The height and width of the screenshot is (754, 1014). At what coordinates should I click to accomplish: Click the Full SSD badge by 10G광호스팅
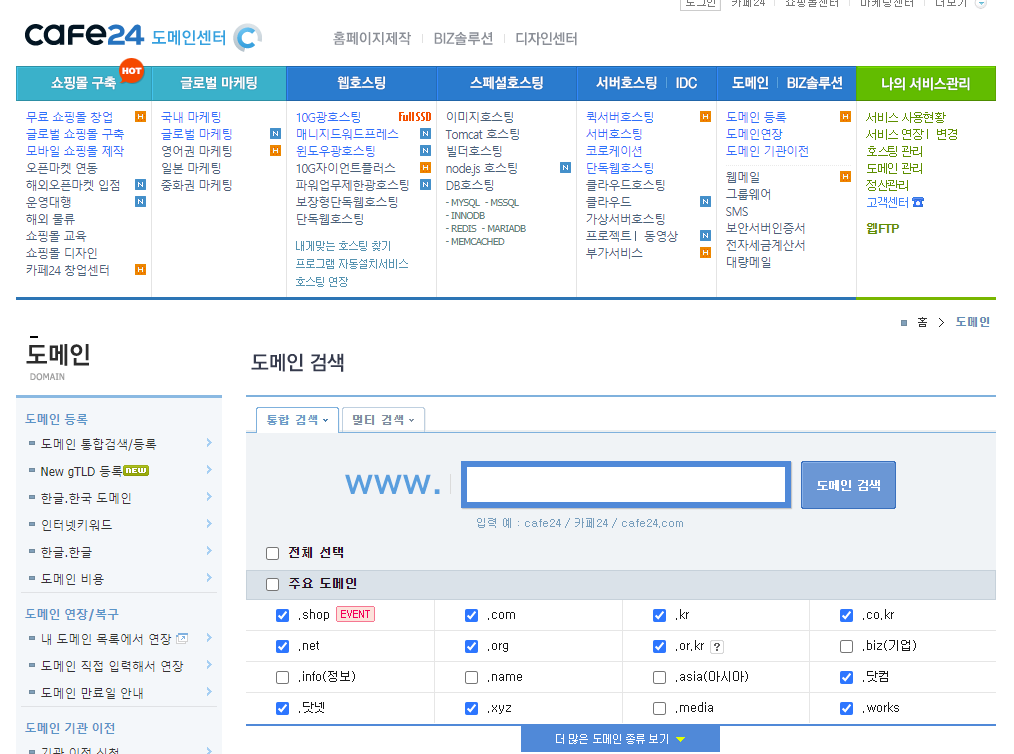coord(415,117)
